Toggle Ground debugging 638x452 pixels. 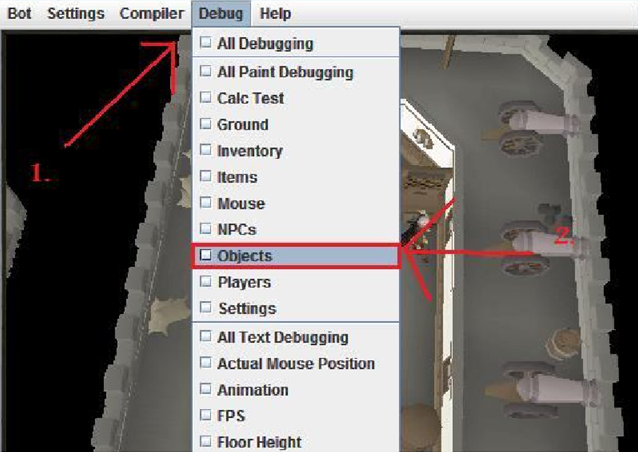296,124
